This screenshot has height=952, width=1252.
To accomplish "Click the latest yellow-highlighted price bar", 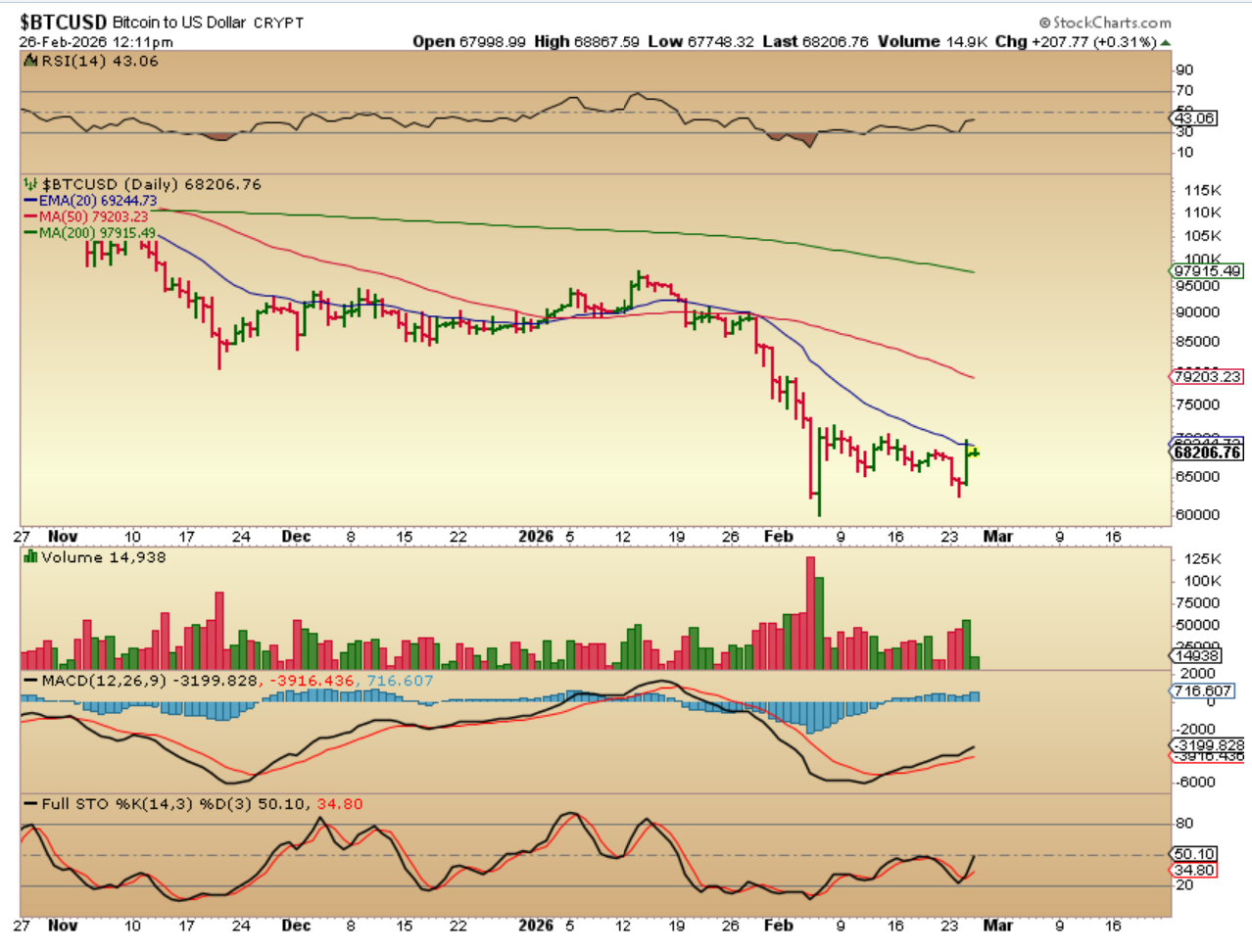I will click(x=974, y=452).
